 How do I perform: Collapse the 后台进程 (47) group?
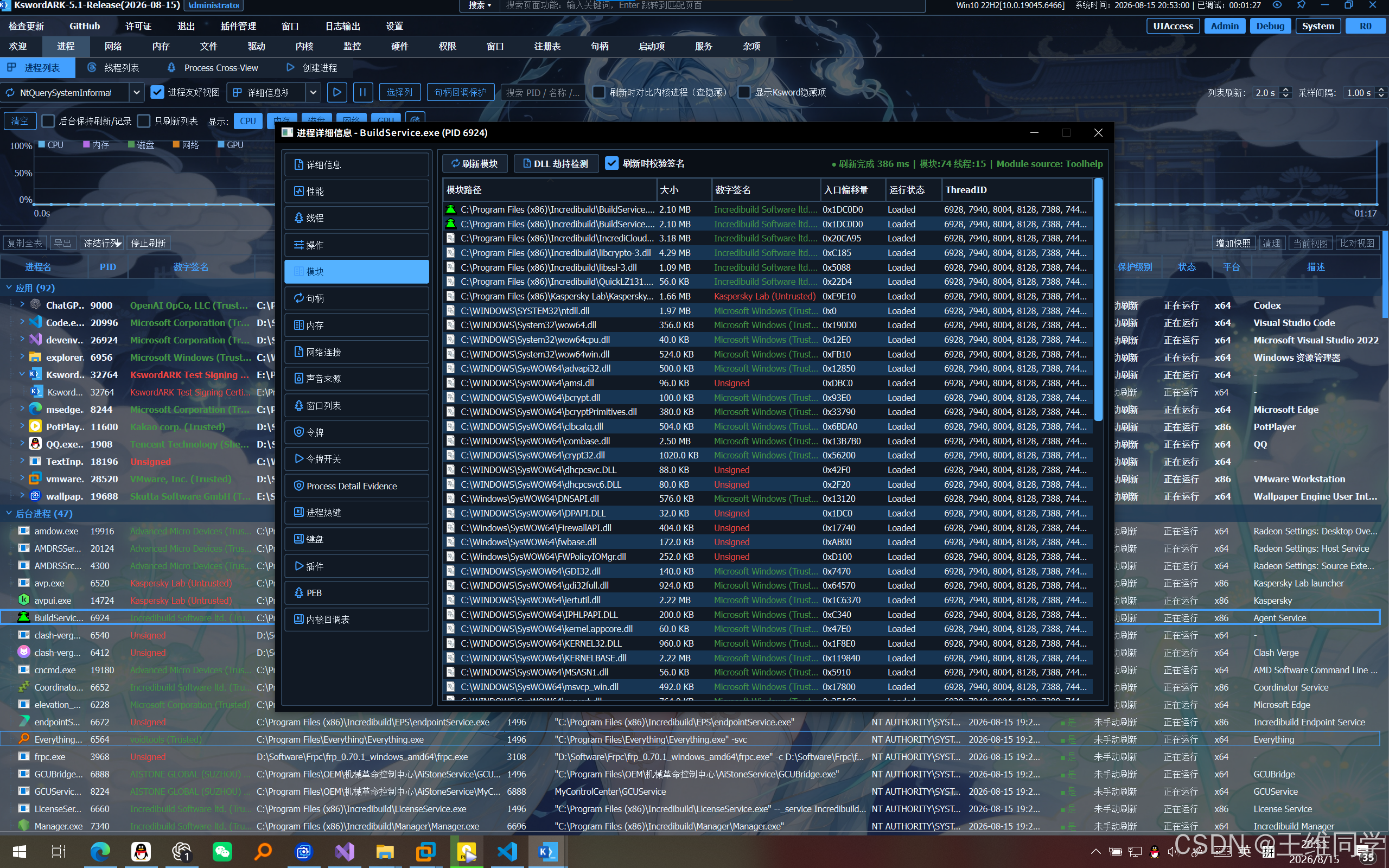pos(9,513)
